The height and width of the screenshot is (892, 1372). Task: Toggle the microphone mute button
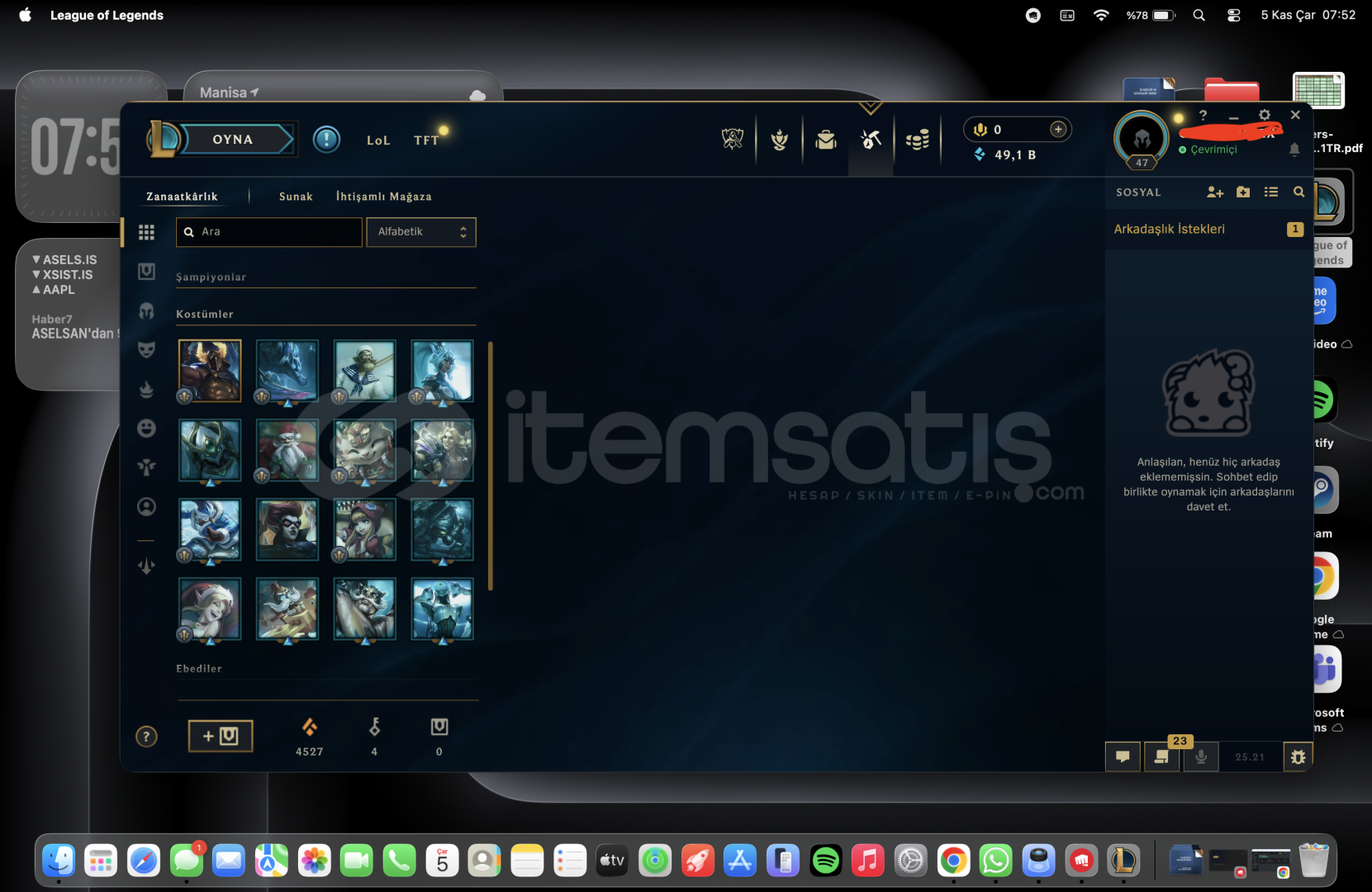point(1201,757)
